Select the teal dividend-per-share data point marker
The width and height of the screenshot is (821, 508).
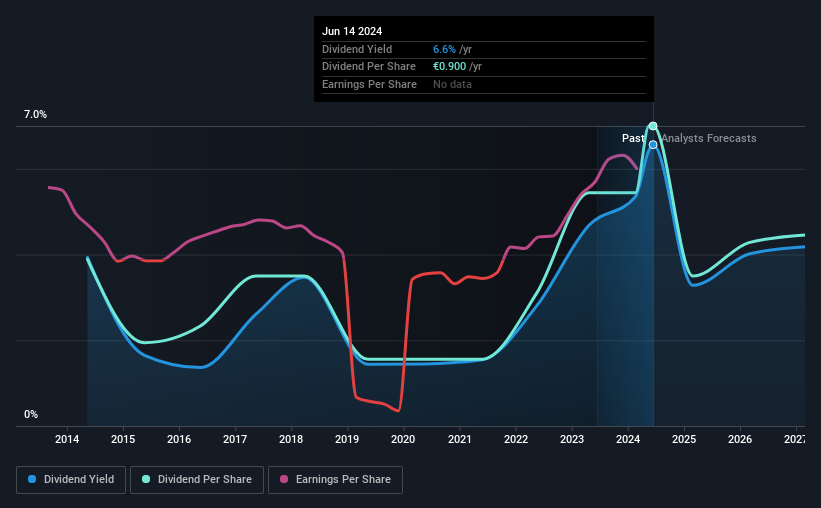pos(653,126)
